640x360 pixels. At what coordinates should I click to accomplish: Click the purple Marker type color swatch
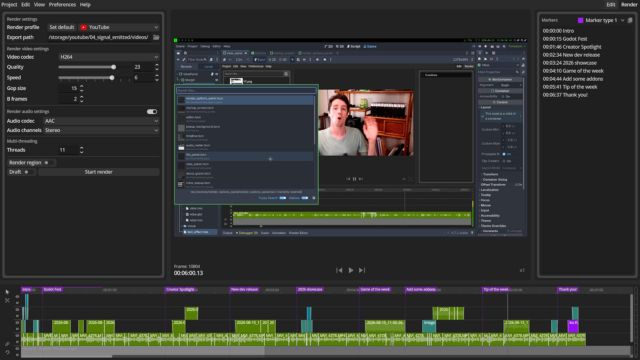[x=580, y=20]
